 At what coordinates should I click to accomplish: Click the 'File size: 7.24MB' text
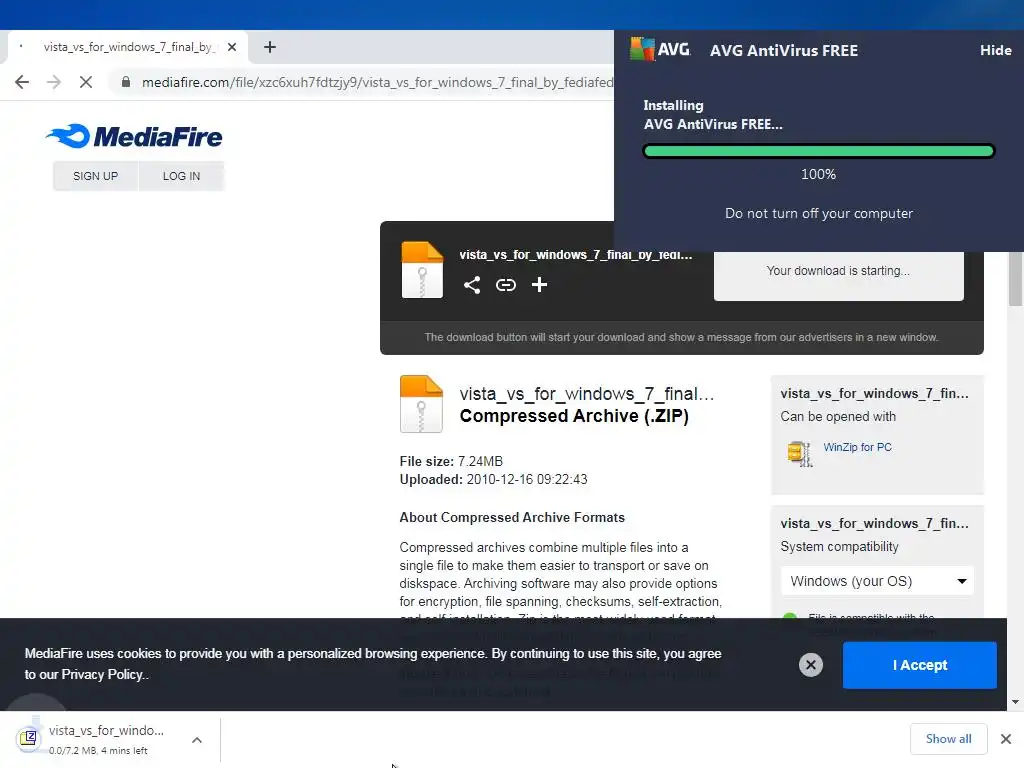[451, 462]
